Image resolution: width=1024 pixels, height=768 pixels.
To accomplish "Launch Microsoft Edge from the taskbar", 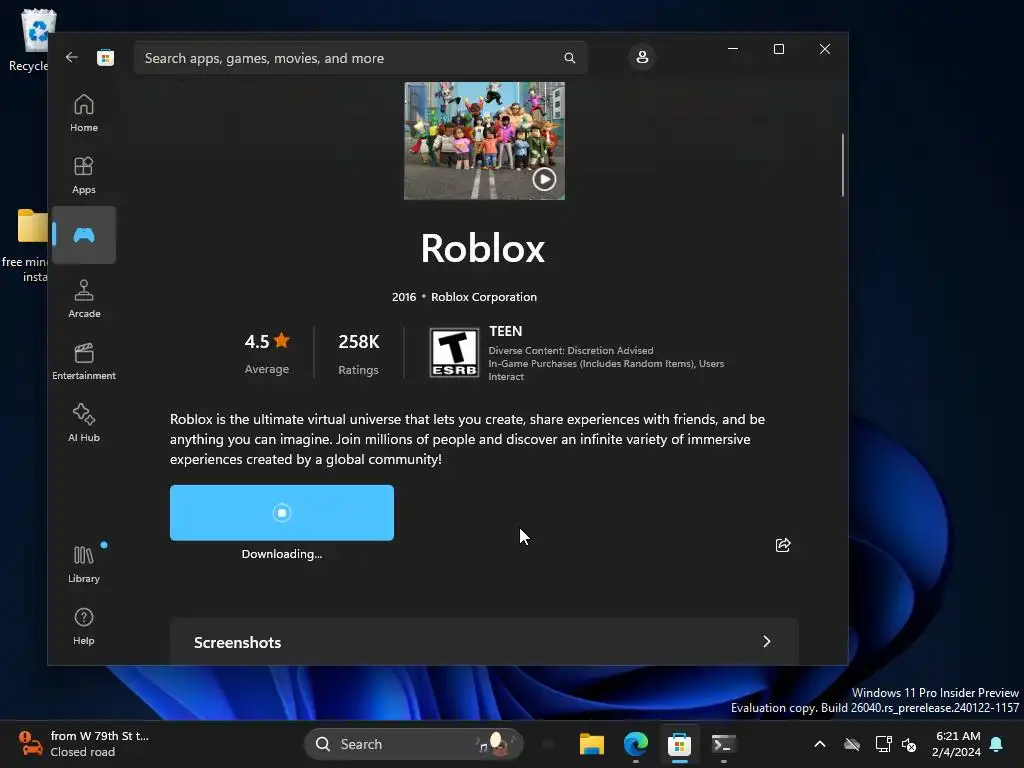I will [635, 744].
